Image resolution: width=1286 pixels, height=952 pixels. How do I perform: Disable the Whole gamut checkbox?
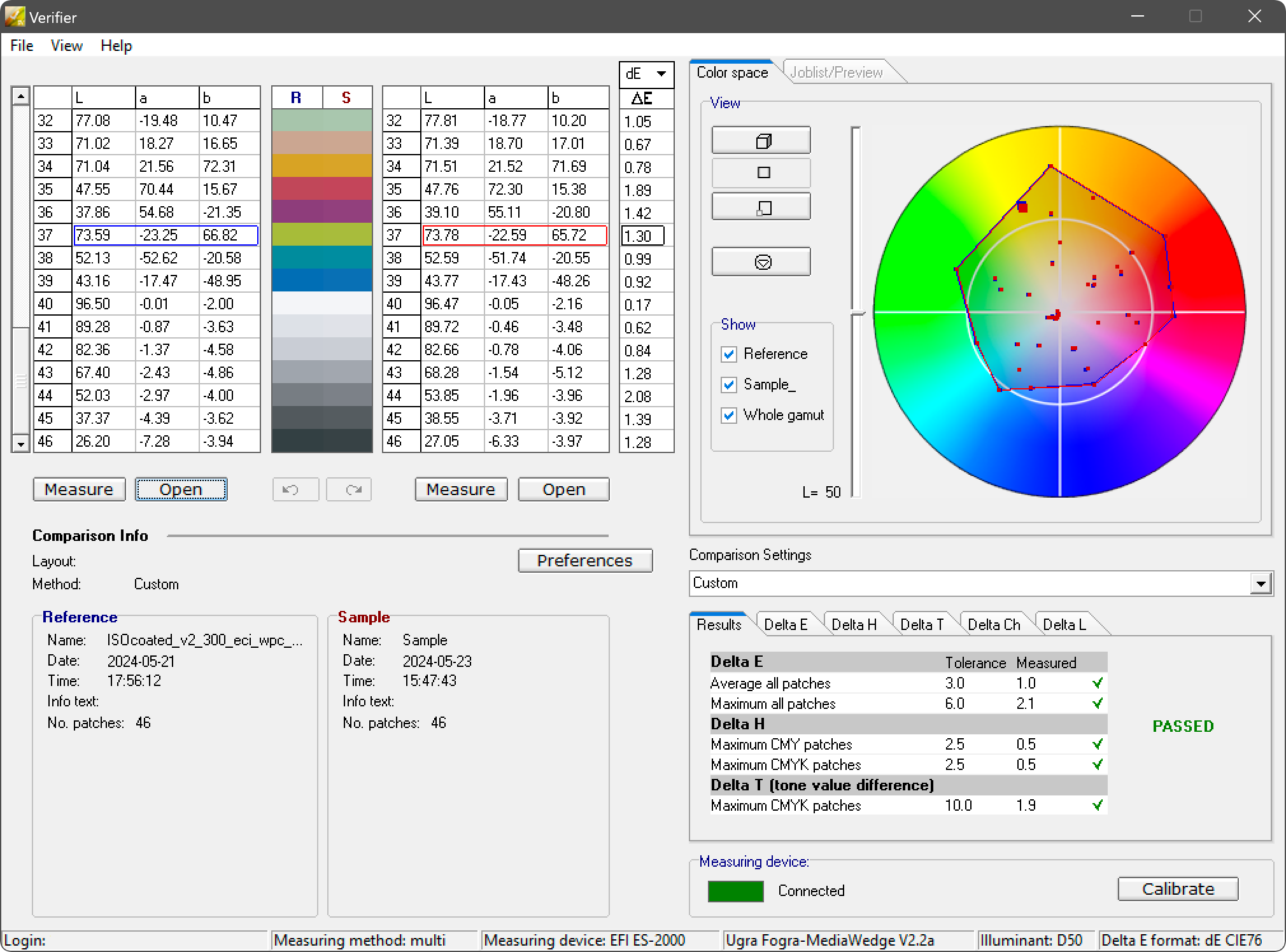729,416
